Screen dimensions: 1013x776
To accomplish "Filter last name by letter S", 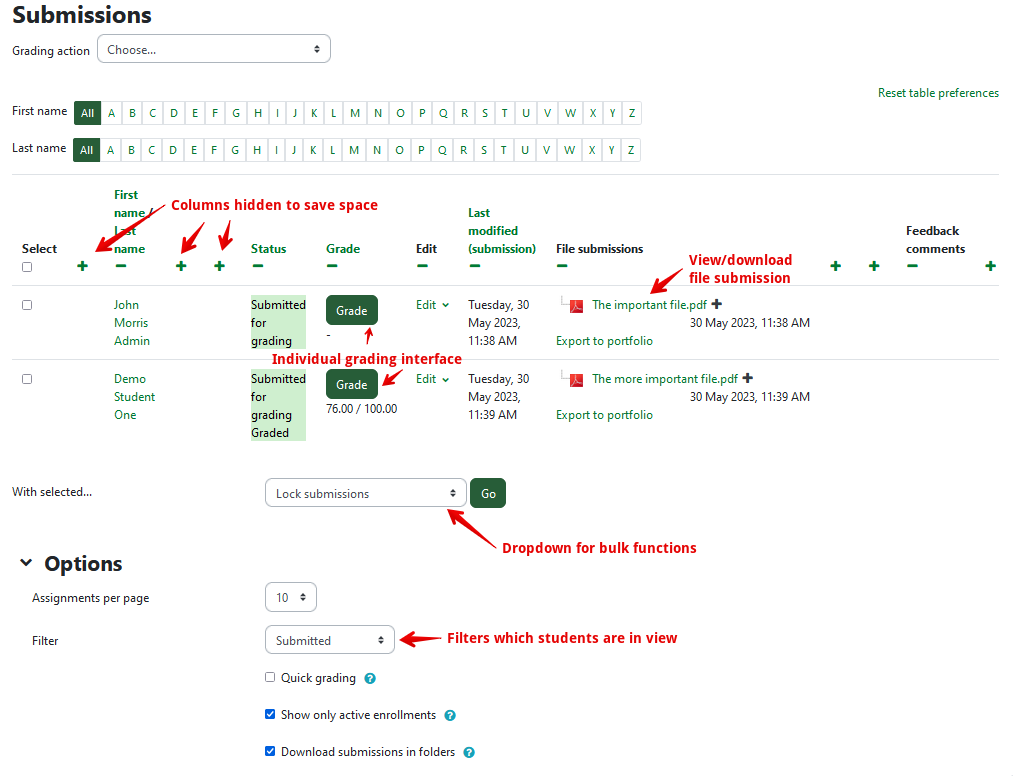I will [483, 150].
